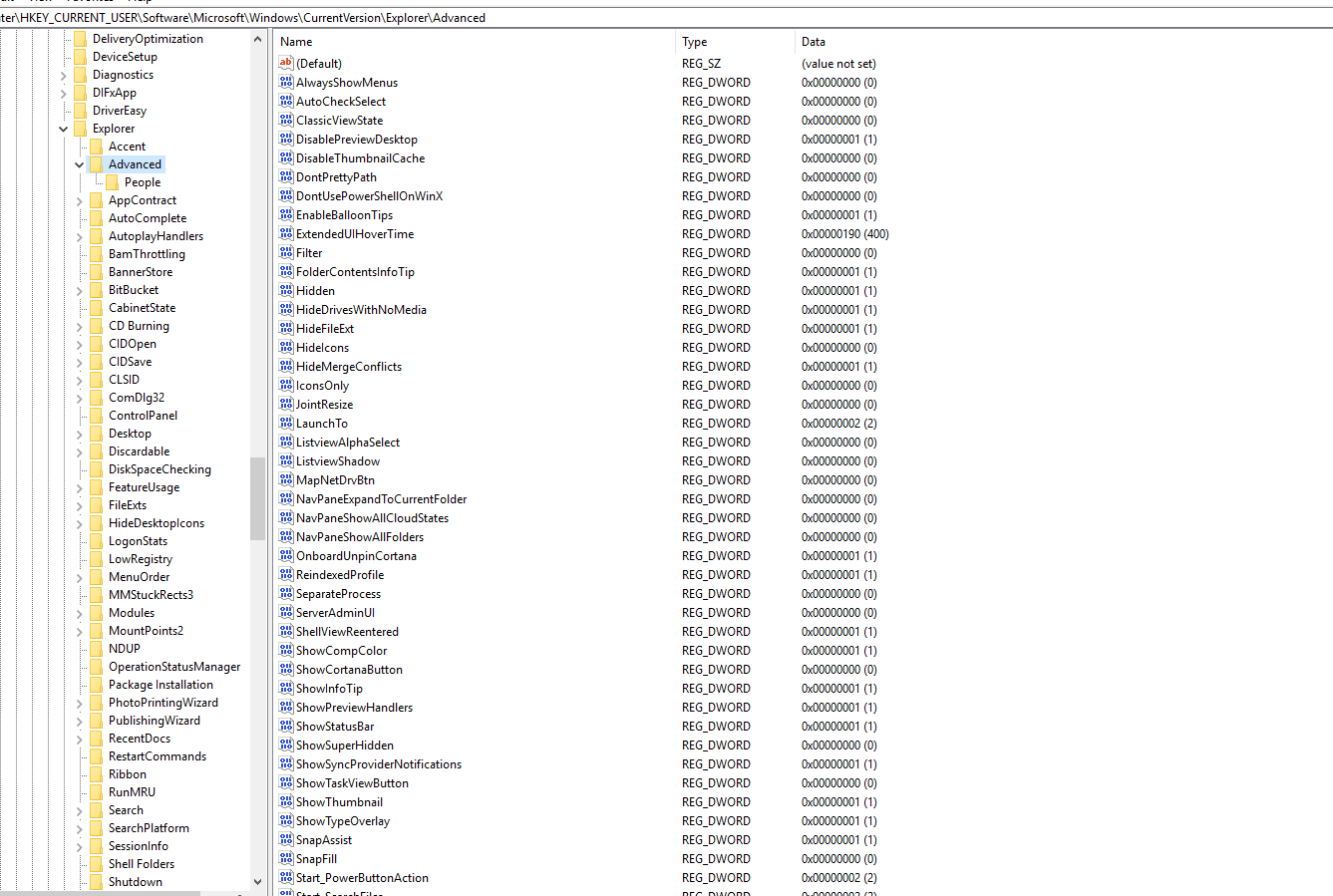Screen dimensions: 1333x896
Task: Click the DWORD icon next to AlwaysShowMenus
Action: point(286,82)
